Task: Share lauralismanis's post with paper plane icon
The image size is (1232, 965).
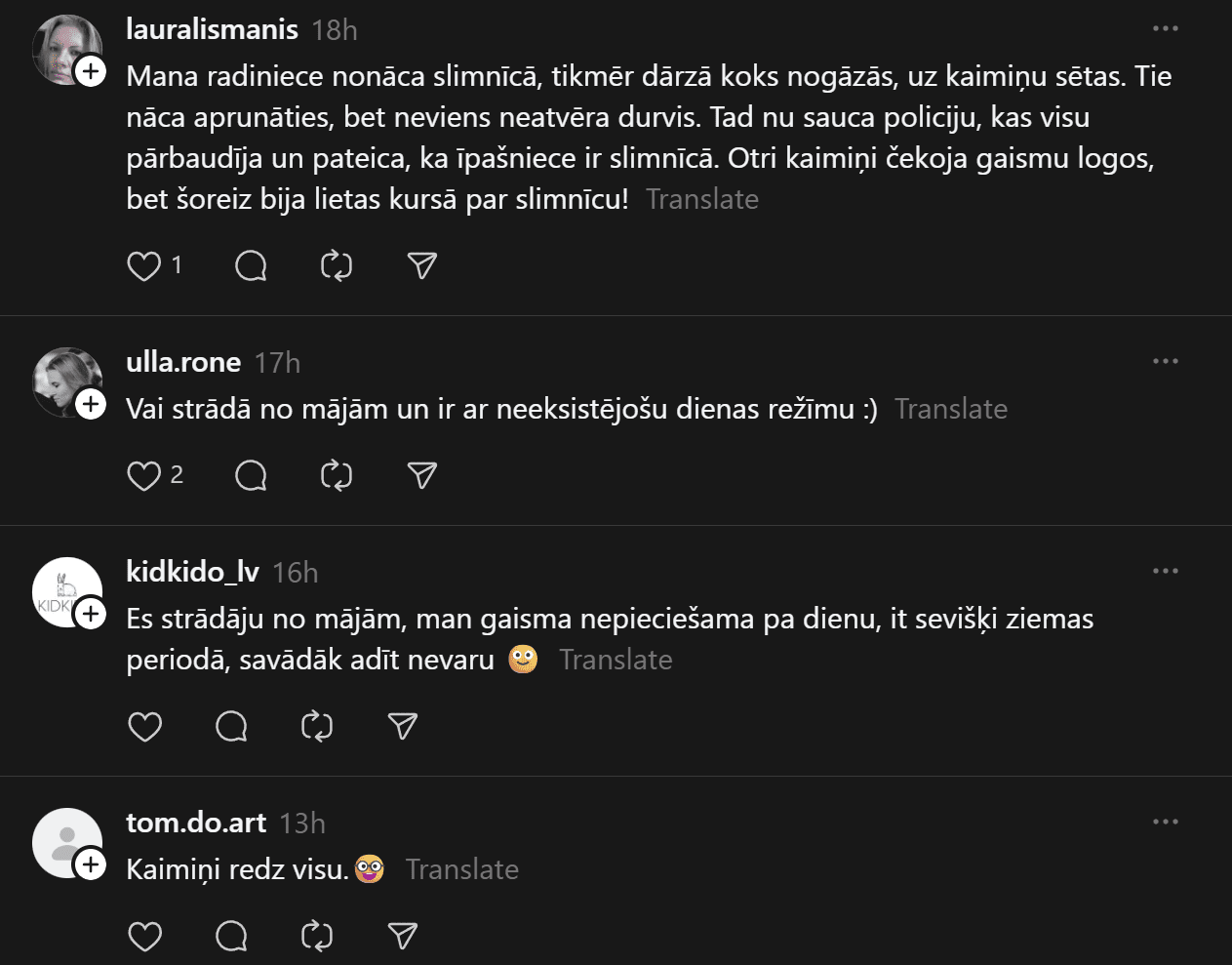Action: coord(421,265)
